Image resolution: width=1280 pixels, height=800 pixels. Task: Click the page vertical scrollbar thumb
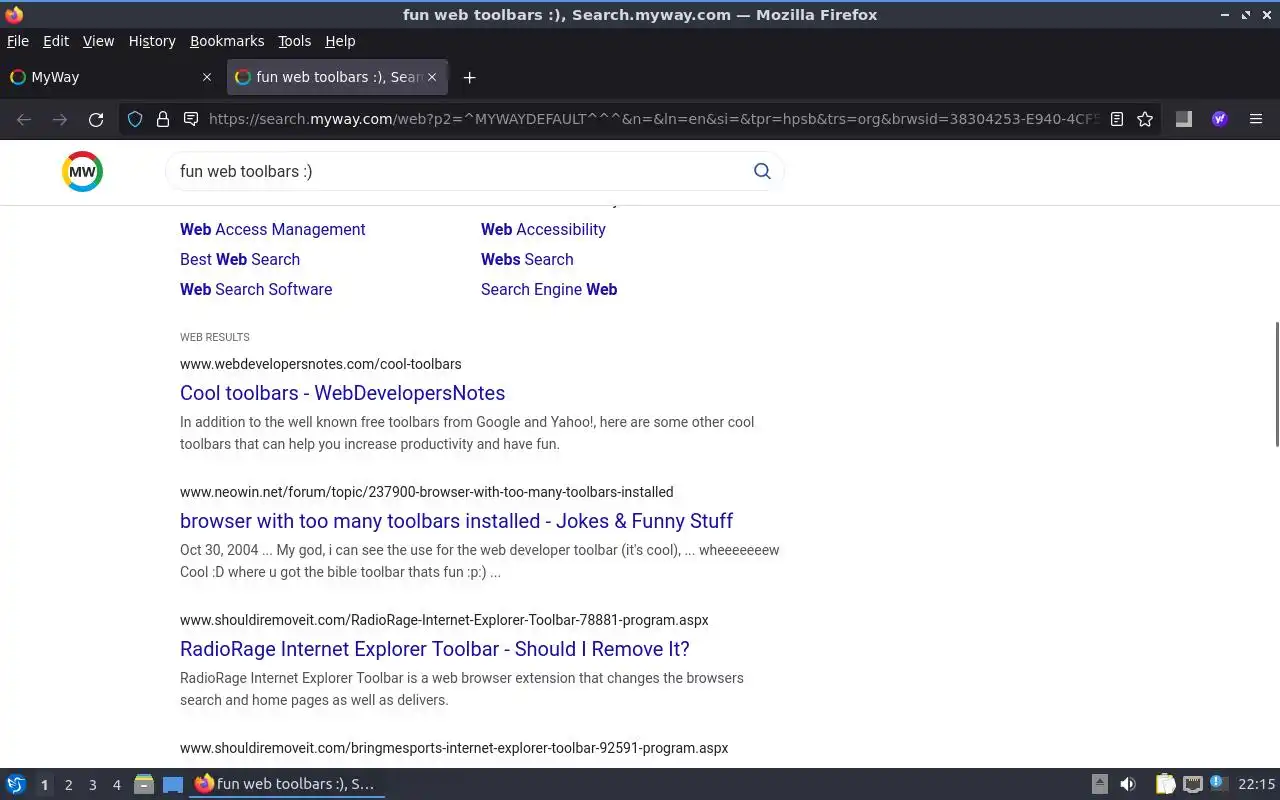[1276, 384]
